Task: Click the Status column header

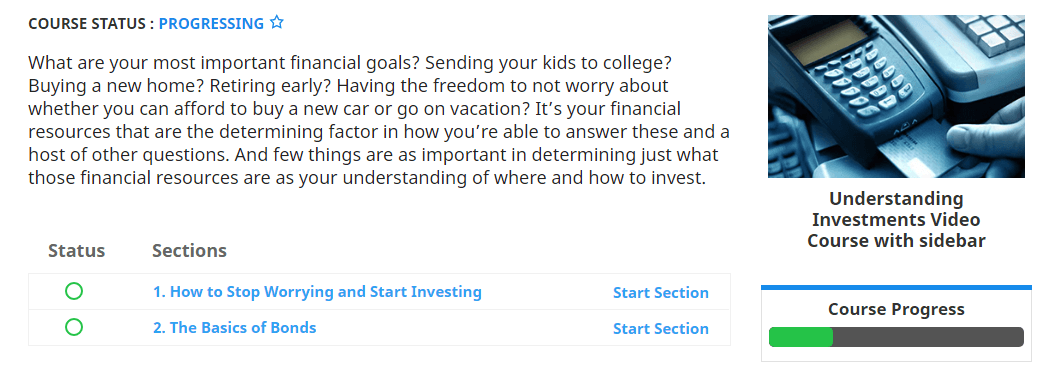Action: pos(77,251)
